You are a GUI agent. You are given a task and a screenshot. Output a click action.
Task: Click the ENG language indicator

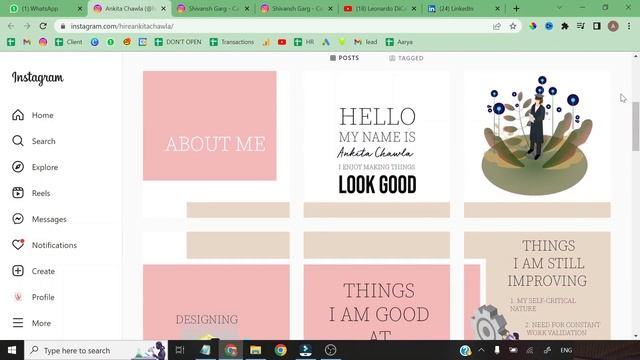(566, 350)
